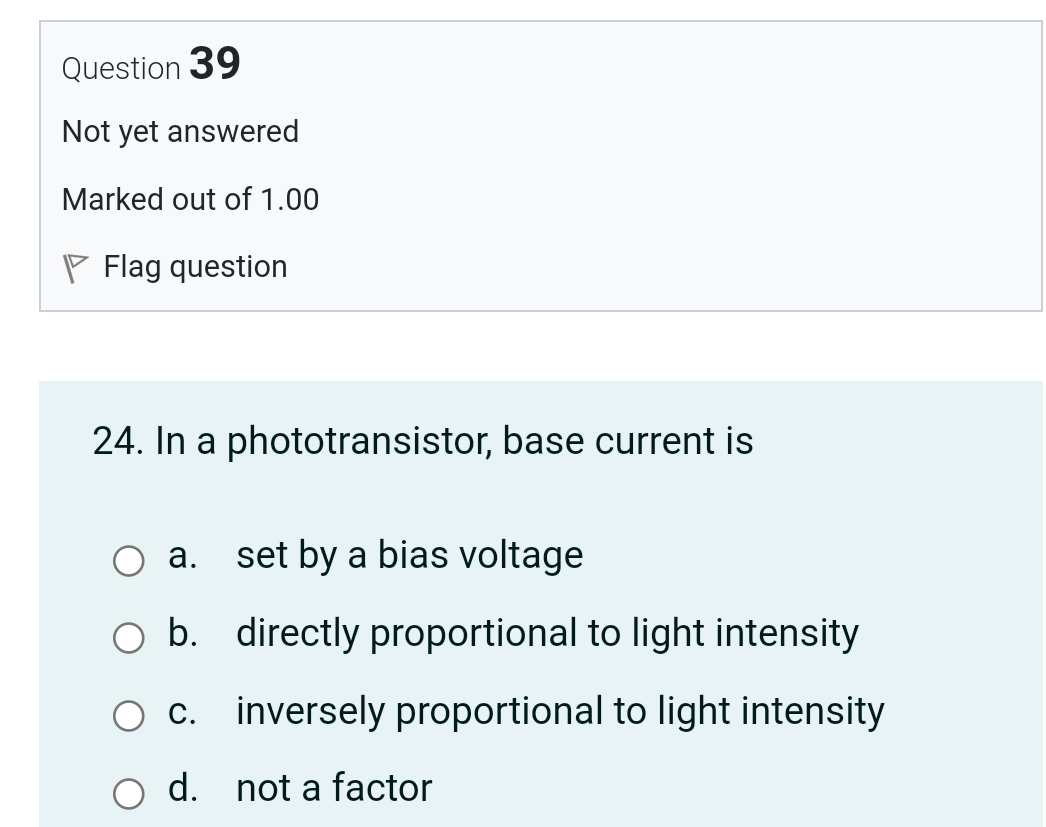The width and height of the screenshot is (1046, 827).
Task: Click the bold question number 39
Action: pos(215,64)
